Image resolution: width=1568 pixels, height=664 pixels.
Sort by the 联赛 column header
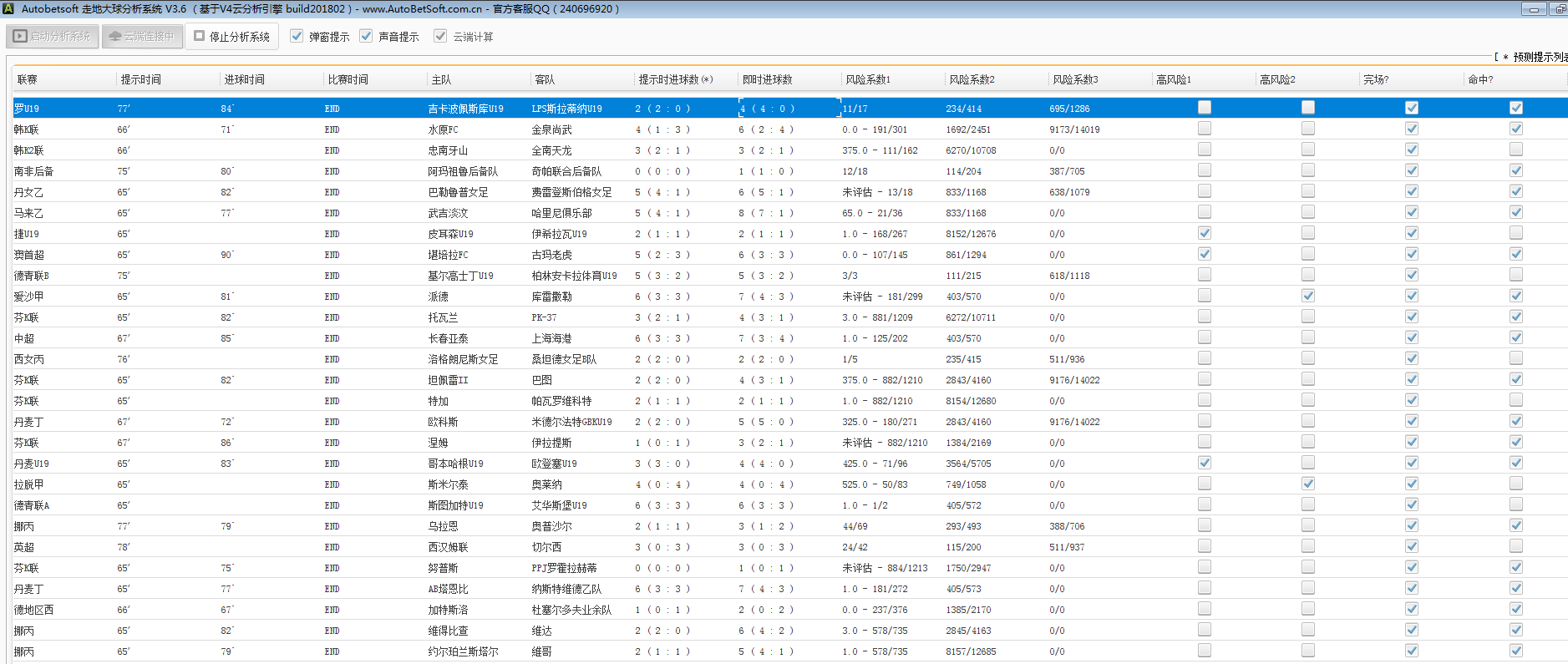click(x=28, y=79)
